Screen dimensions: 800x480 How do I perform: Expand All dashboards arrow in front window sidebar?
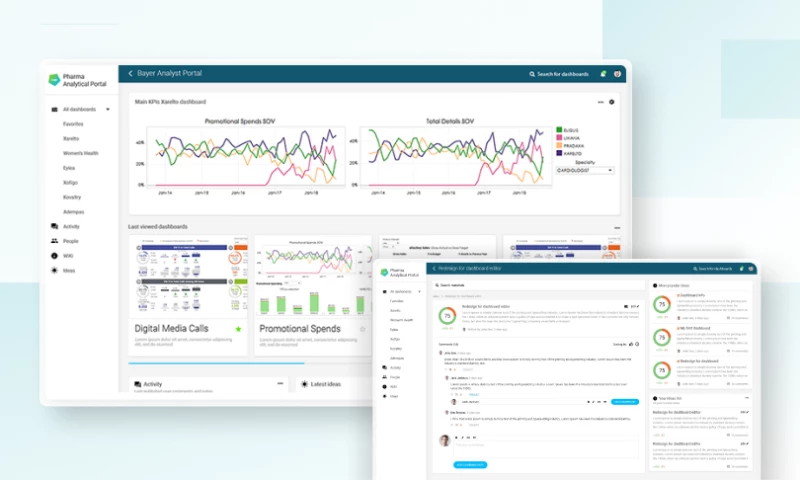point(419,292)
